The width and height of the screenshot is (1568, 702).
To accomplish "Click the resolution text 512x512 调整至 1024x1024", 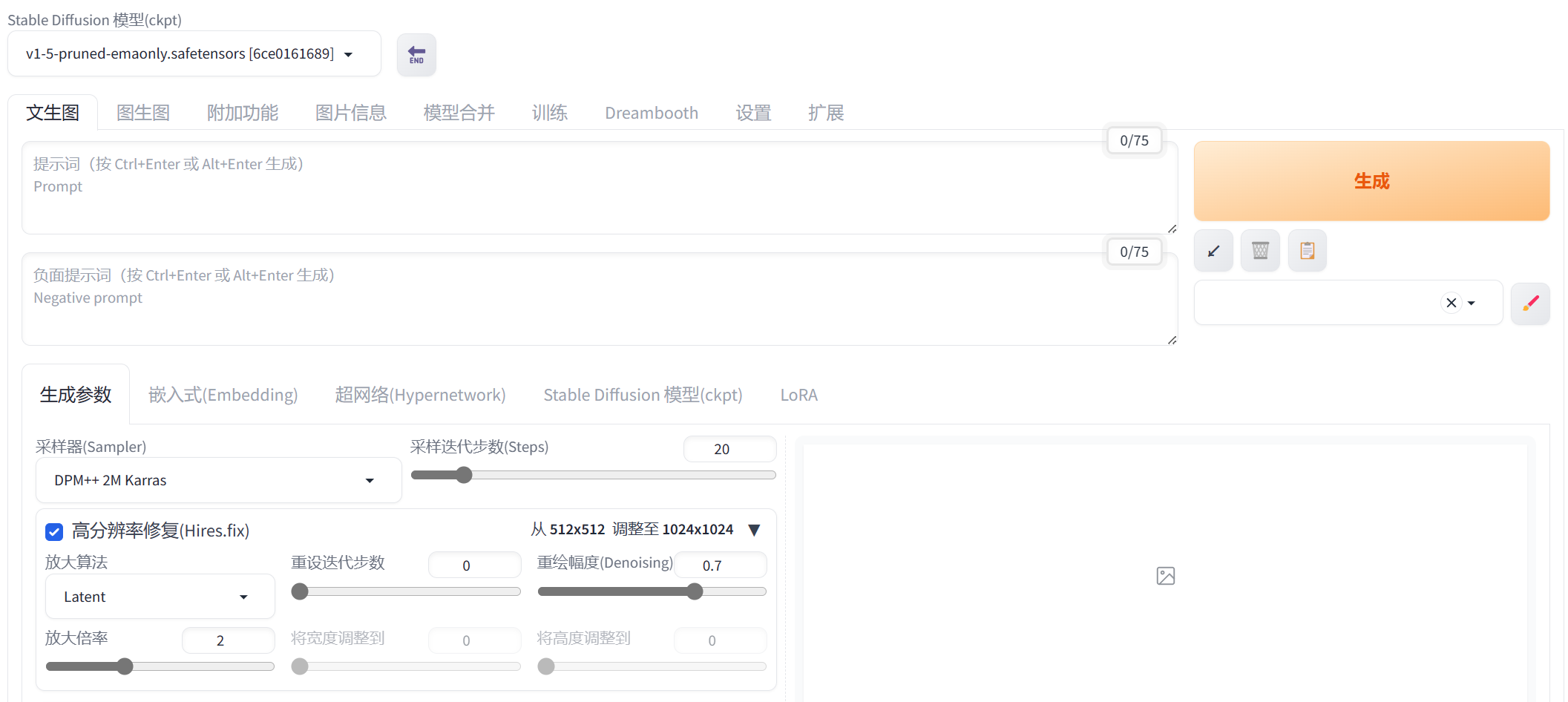I will pyautogui.click(x=641, y=529).
